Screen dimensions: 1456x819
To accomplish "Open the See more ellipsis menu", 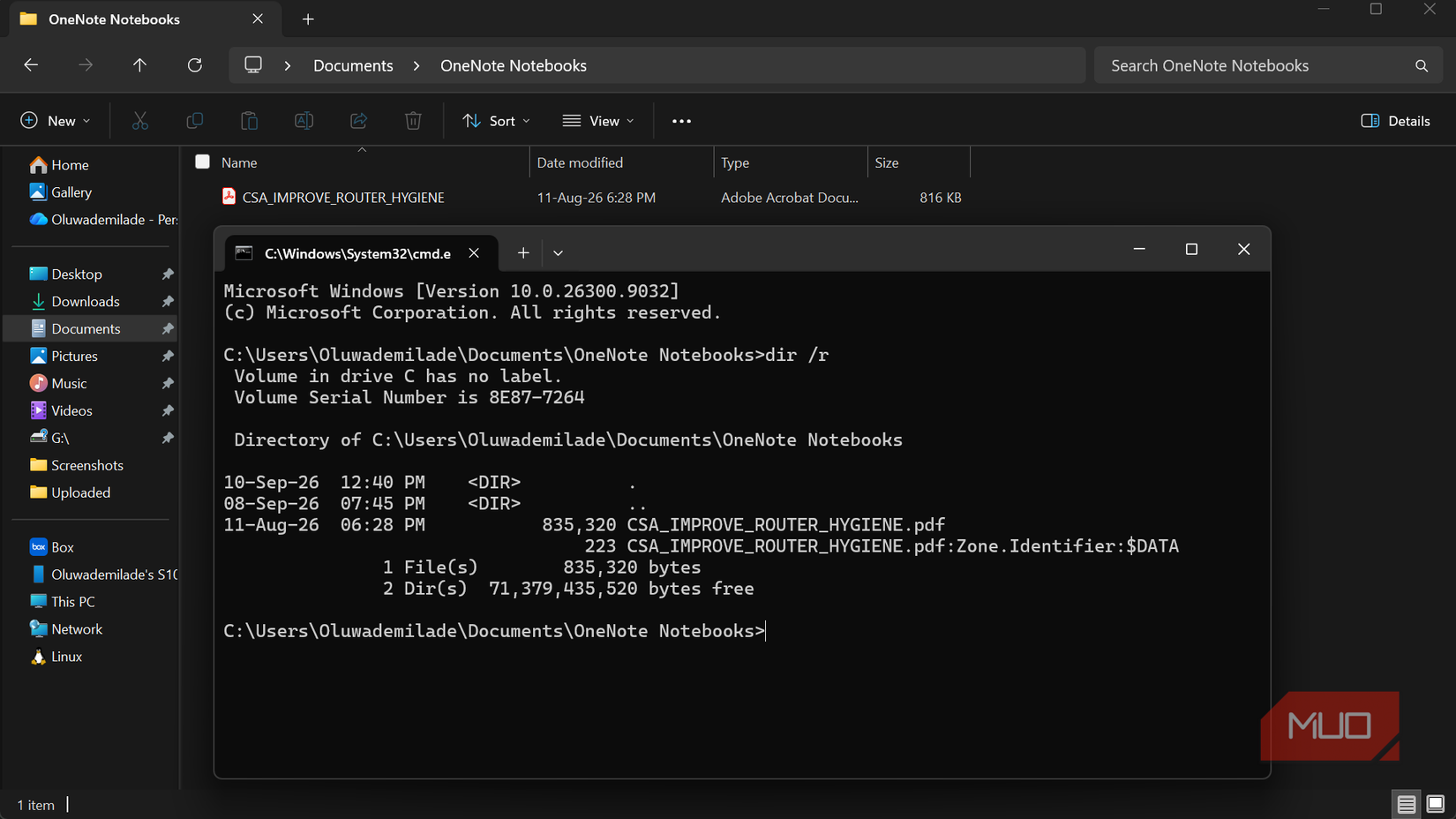I will (x=681, y=121).
